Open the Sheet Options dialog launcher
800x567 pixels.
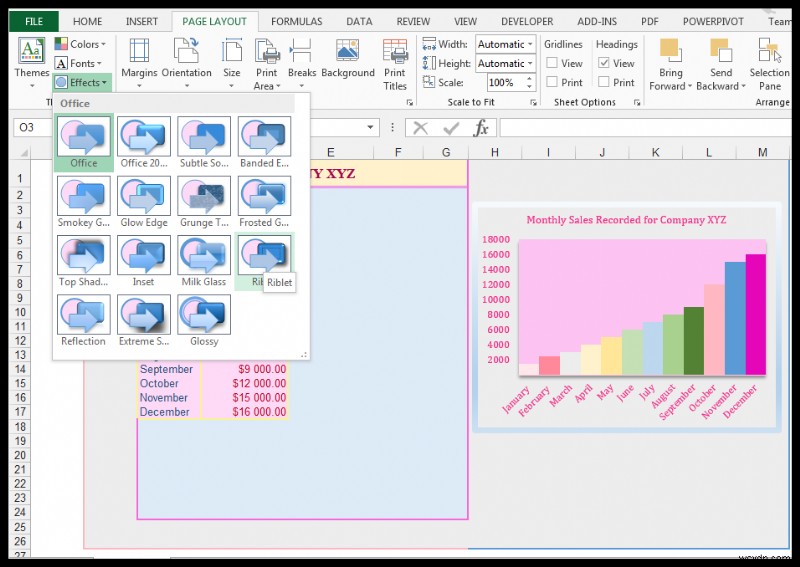pyautogui.click(x=637, y=103)
